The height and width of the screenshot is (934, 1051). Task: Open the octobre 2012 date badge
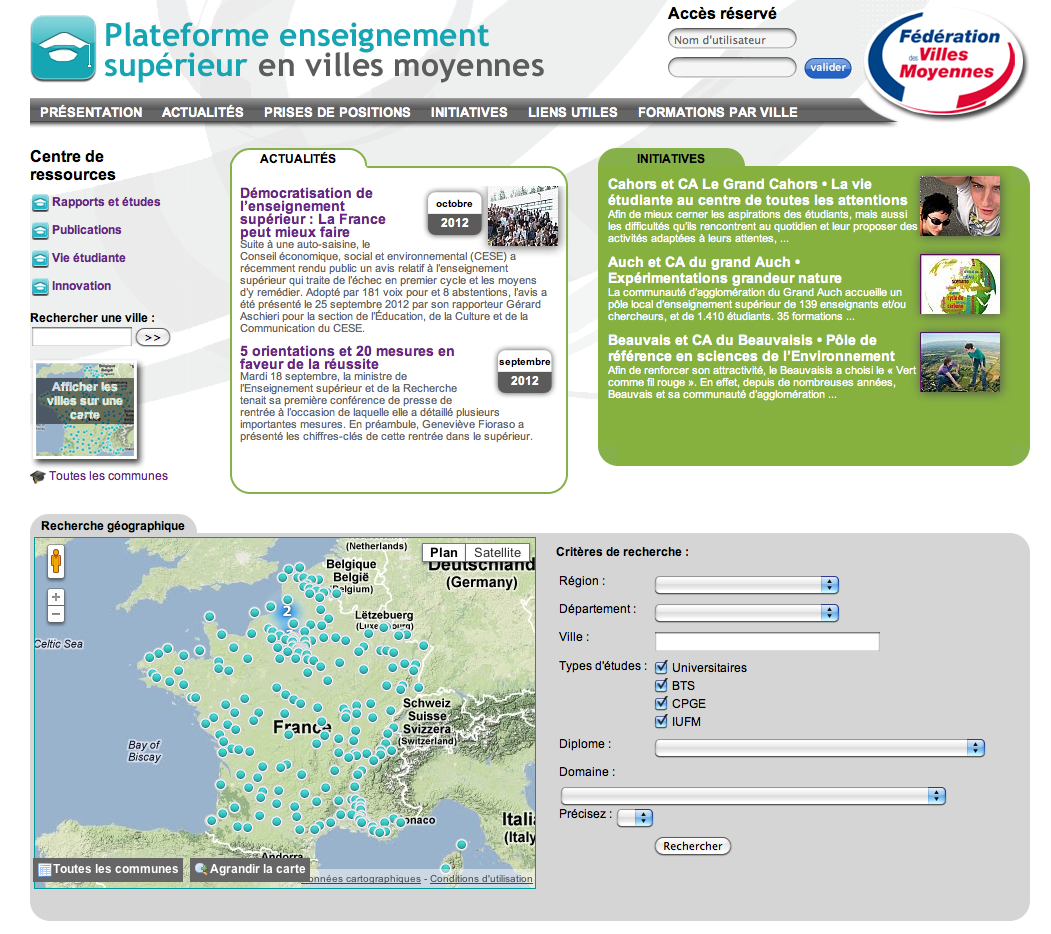[x=454, y=214]
